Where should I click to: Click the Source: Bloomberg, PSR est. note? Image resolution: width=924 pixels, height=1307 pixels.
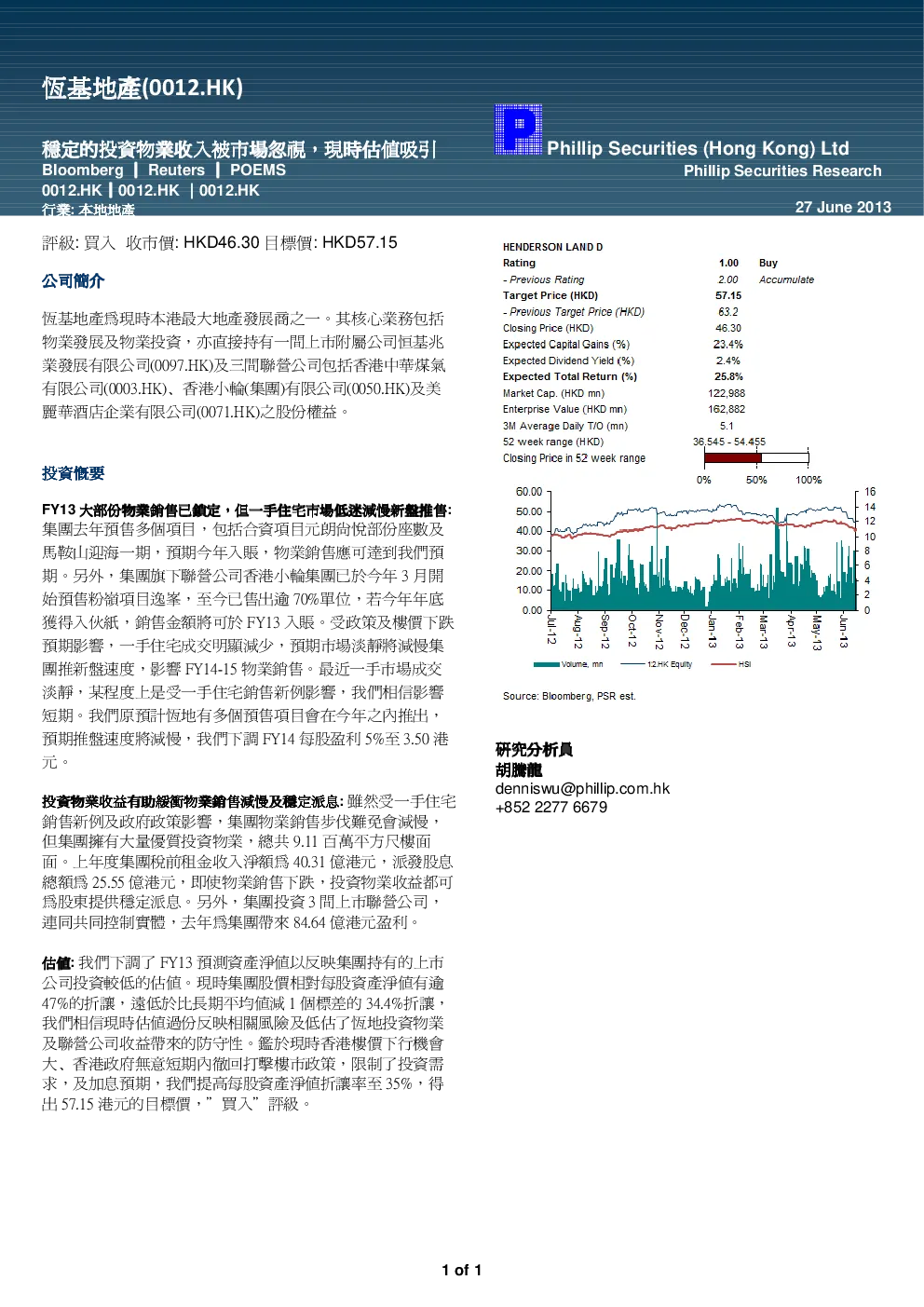pos(569,696)
